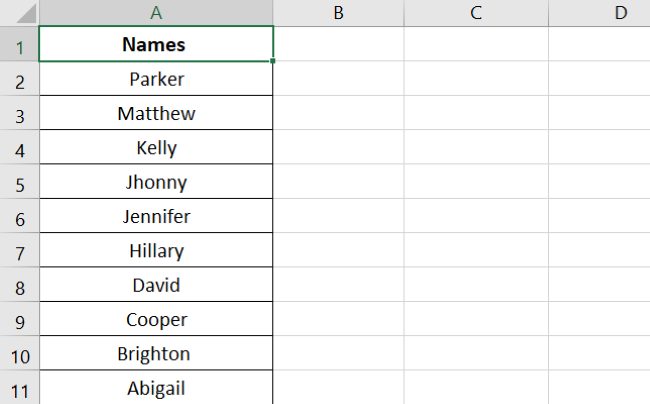
Task: Select the cell with Kelly
Action: [156, 148]
